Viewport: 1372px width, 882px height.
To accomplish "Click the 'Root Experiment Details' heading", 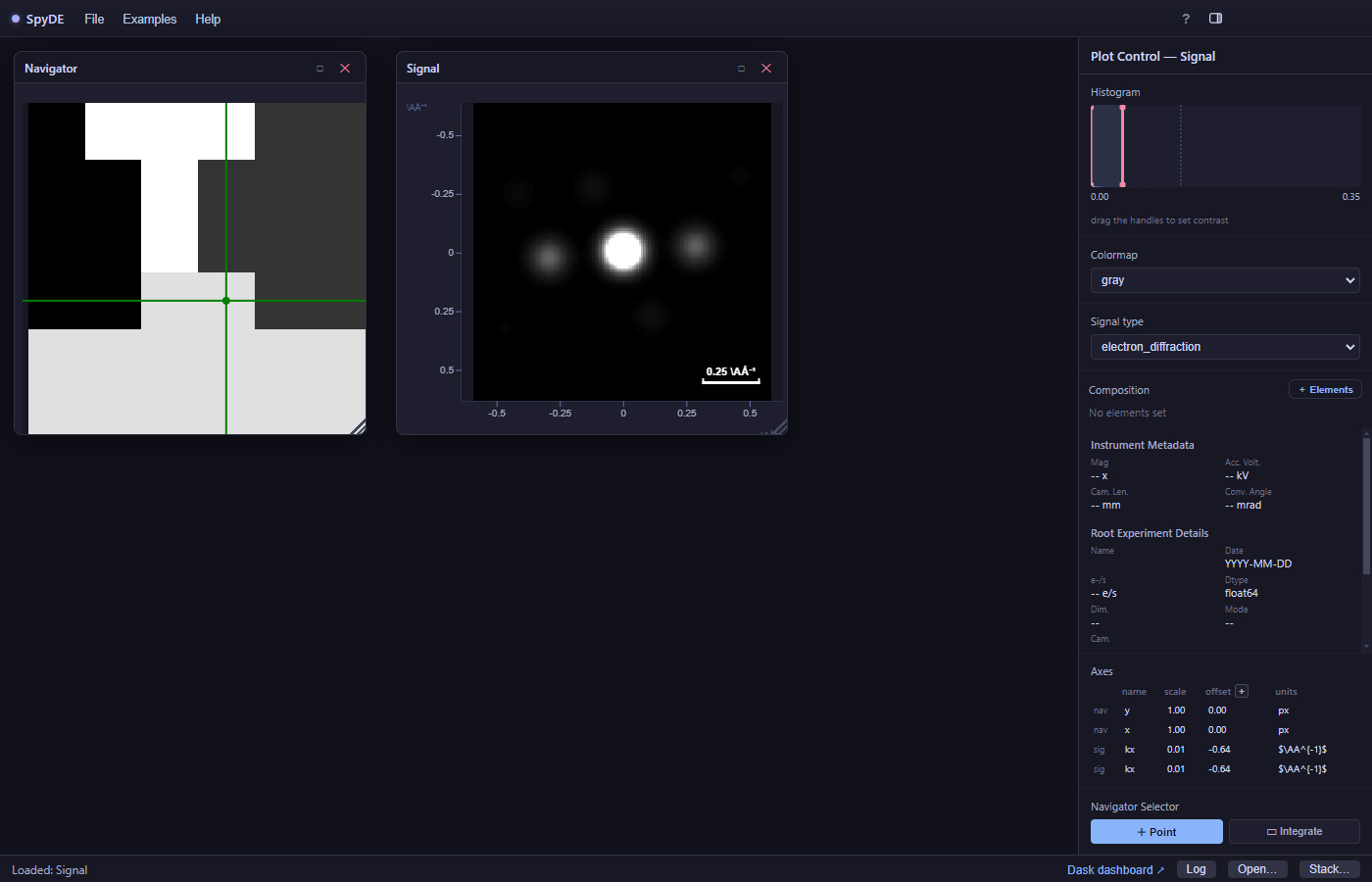I will [x=1150, y=533].
